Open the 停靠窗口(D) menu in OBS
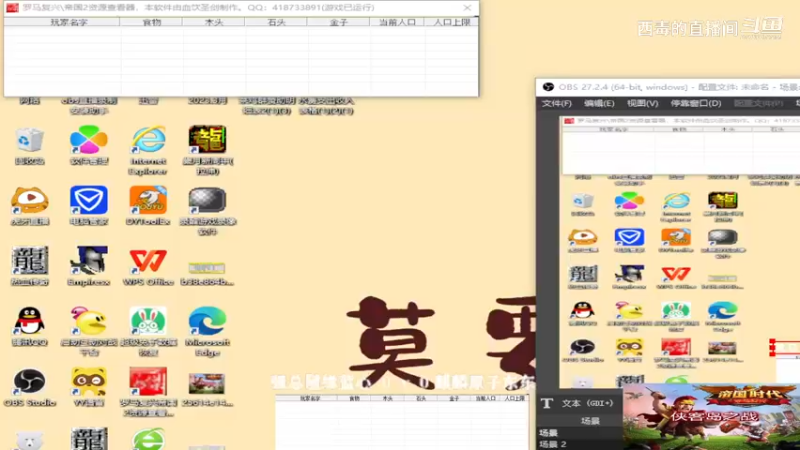 point(695,103)
